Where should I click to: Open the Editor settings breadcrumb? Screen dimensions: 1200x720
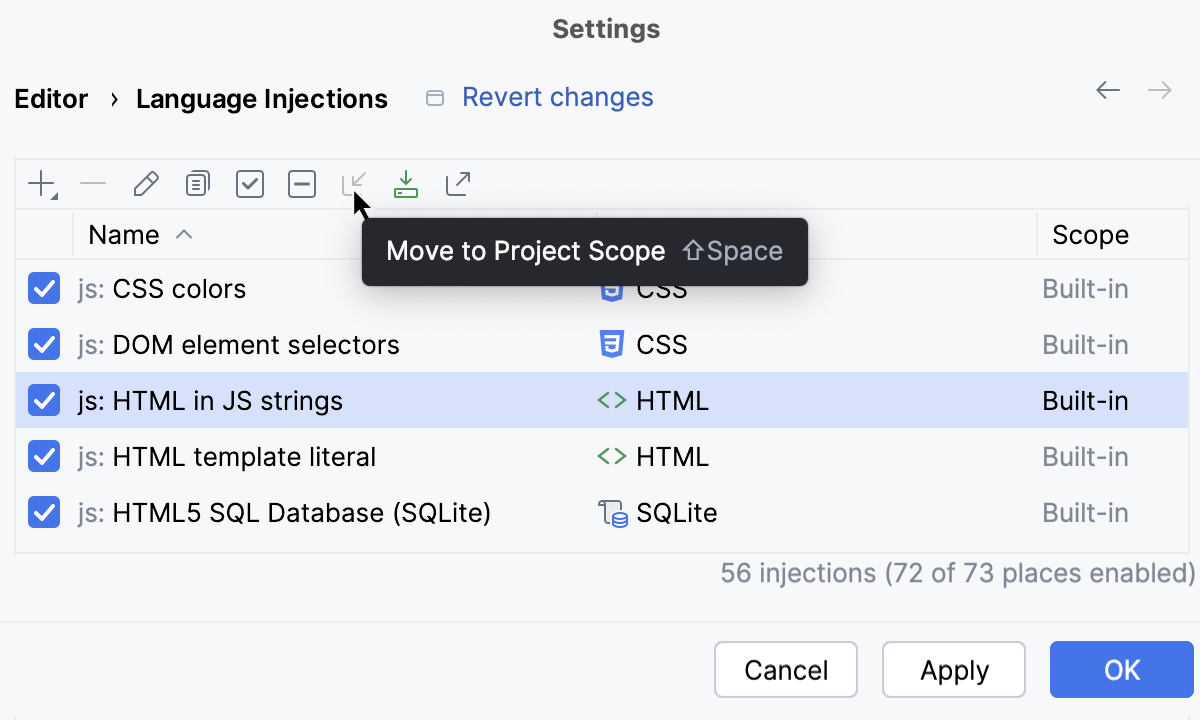tap(50, 98)
